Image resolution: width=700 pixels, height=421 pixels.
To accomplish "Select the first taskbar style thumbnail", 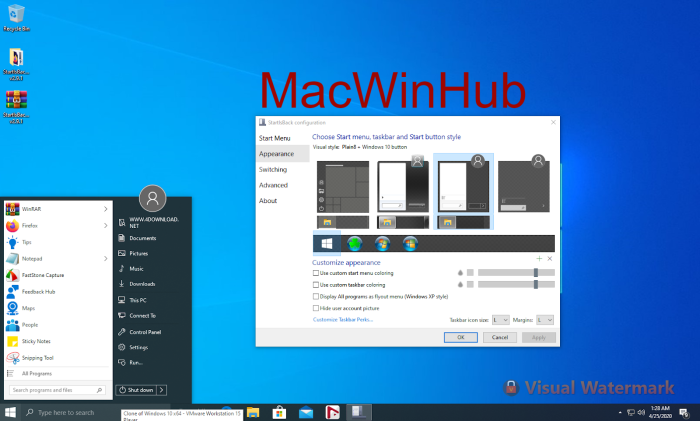I will 343,222.
